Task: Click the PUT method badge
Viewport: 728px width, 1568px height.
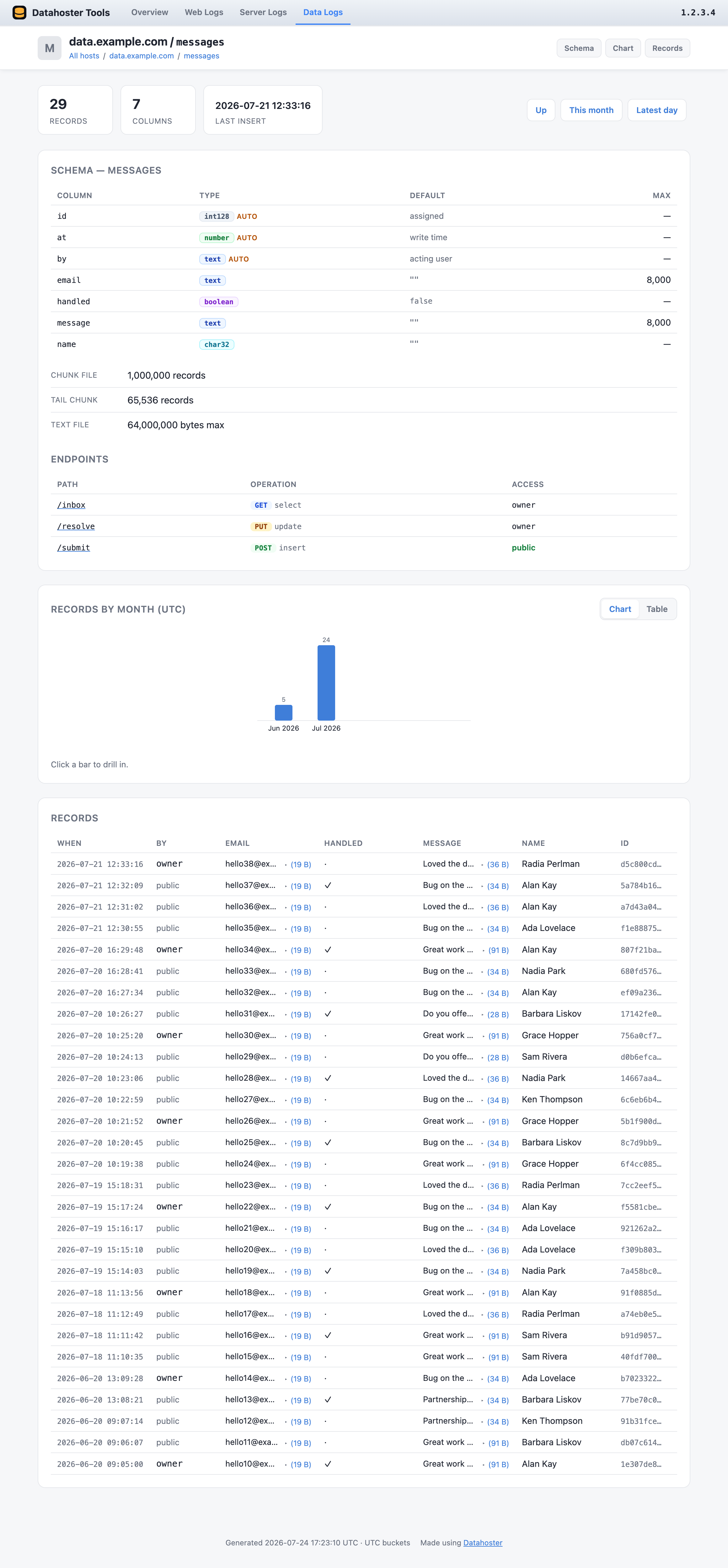Action: 261,527
